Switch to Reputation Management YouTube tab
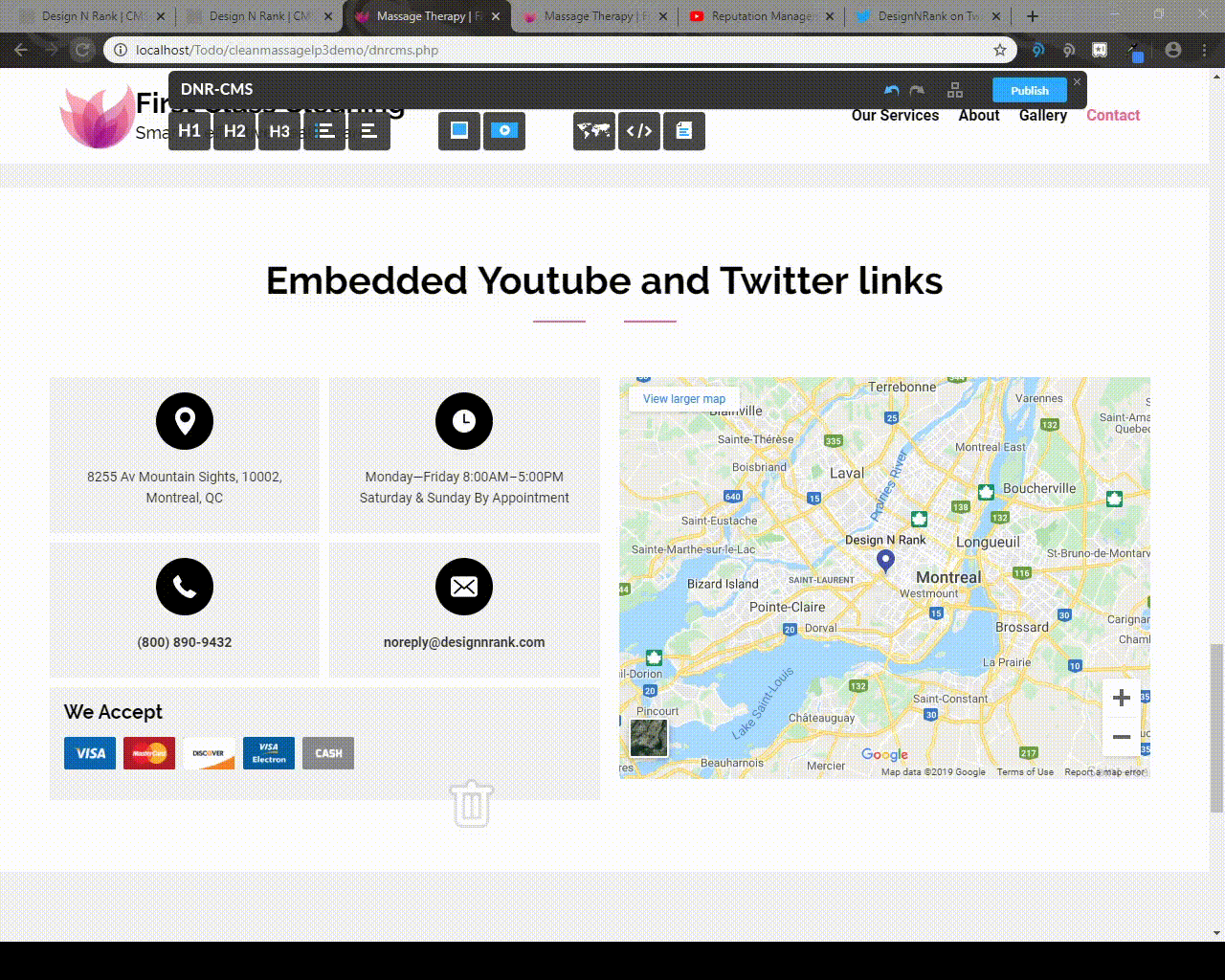The width and height of the screenshot is (1225, 980). pyautogui.click(x=762, y=16)
